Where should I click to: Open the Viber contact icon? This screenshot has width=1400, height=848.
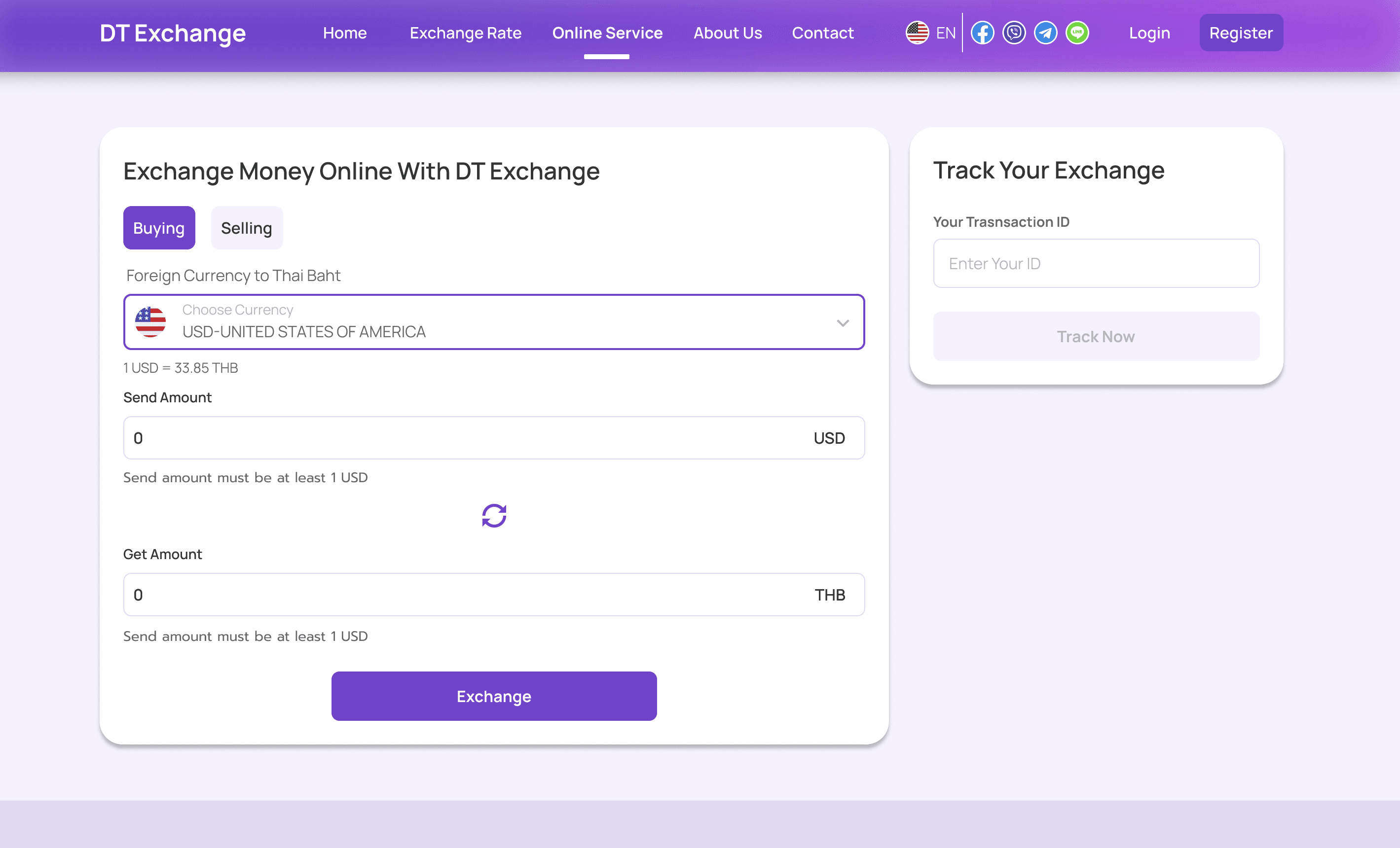pyautogui.click(x=1014, y=33)
